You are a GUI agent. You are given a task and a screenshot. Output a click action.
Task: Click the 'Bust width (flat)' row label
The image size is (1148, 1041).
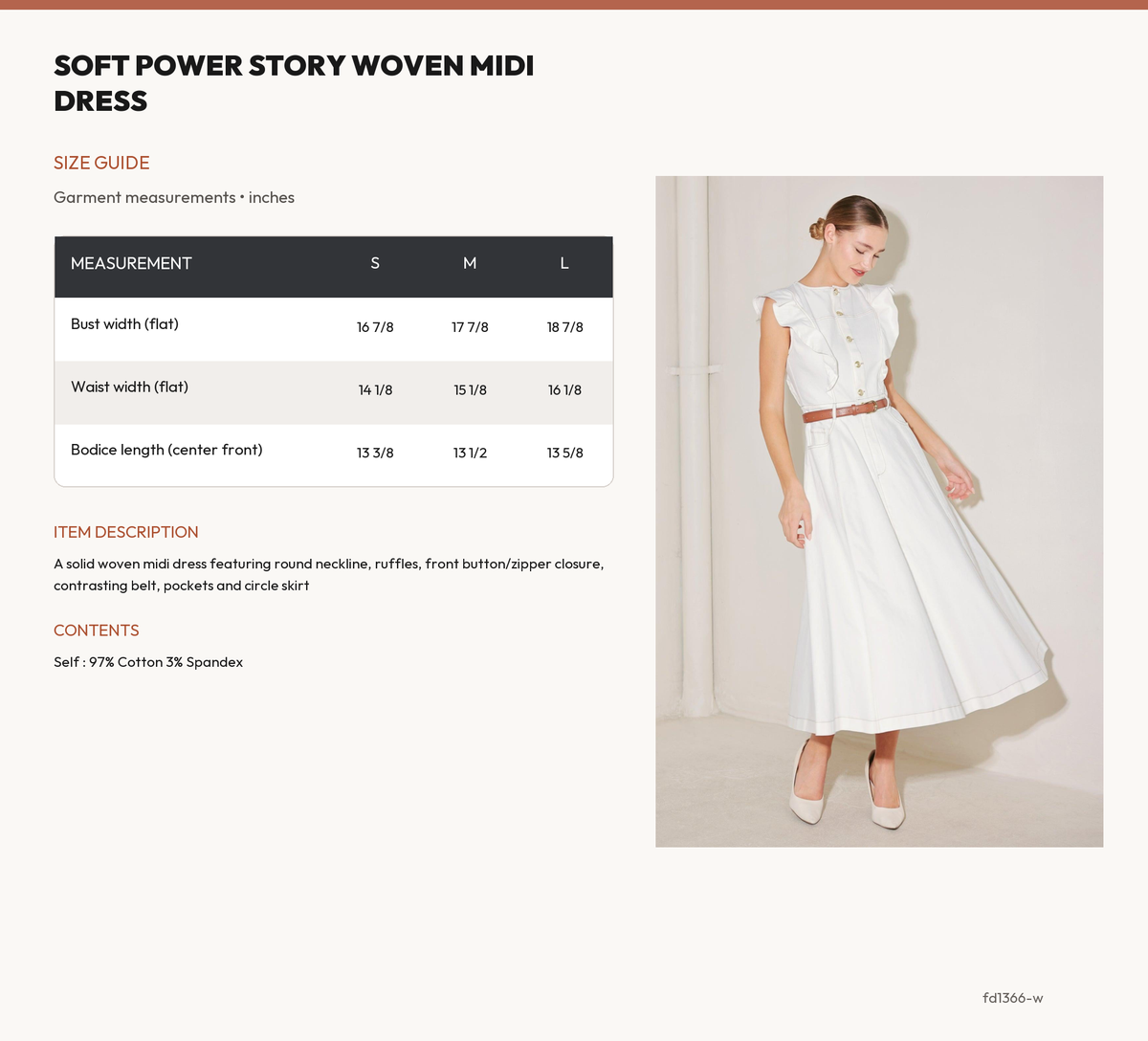pos(124,324)
